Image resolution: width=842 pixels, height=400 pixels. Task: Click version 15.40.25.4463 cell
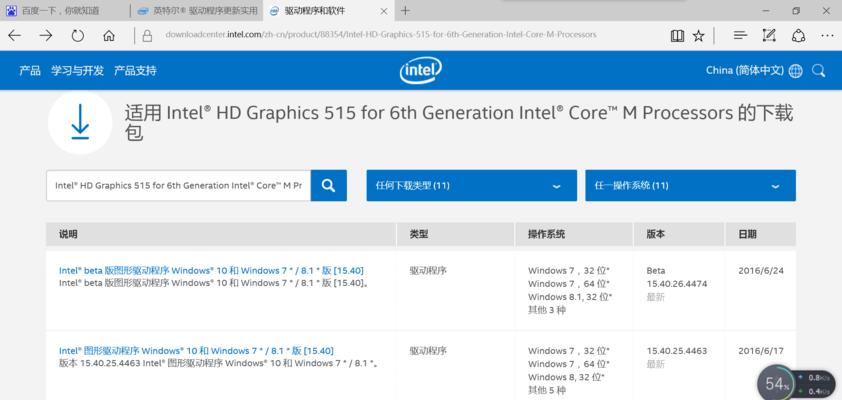click(677, 351)
